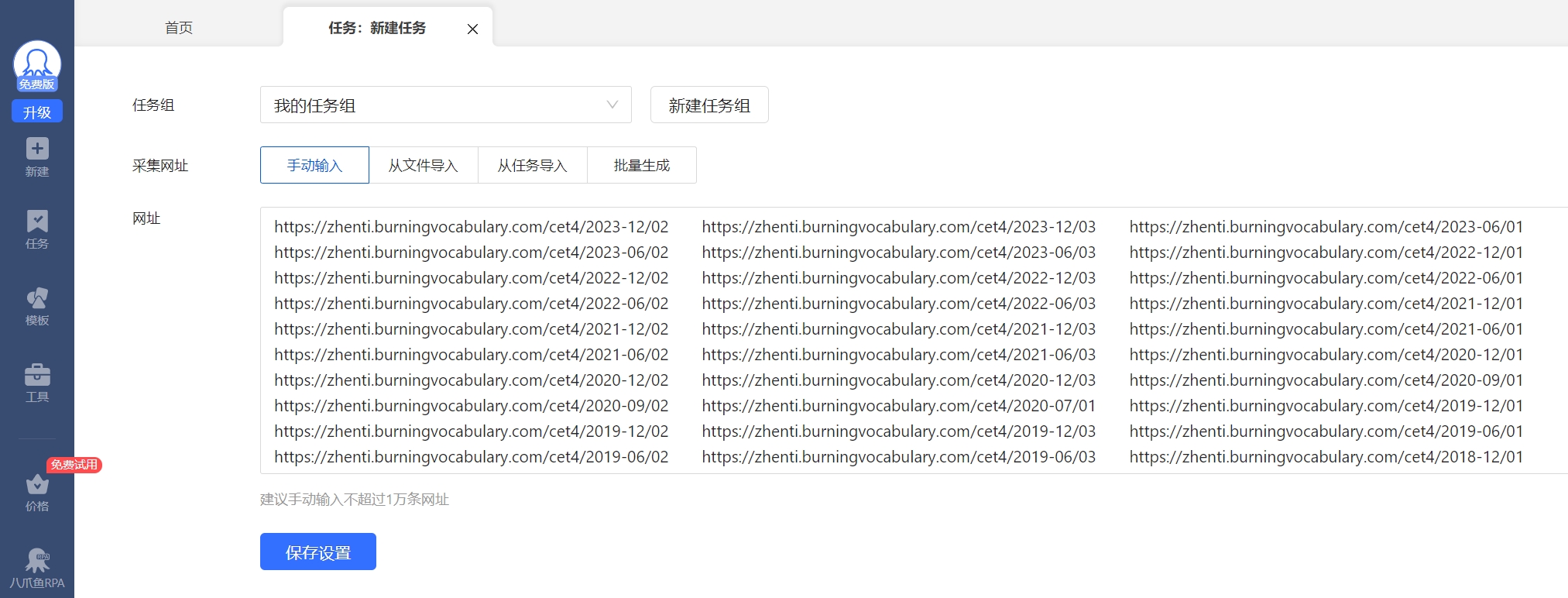
Task: Click the 免费版 badge under avatar
Action: pos(37,84)
